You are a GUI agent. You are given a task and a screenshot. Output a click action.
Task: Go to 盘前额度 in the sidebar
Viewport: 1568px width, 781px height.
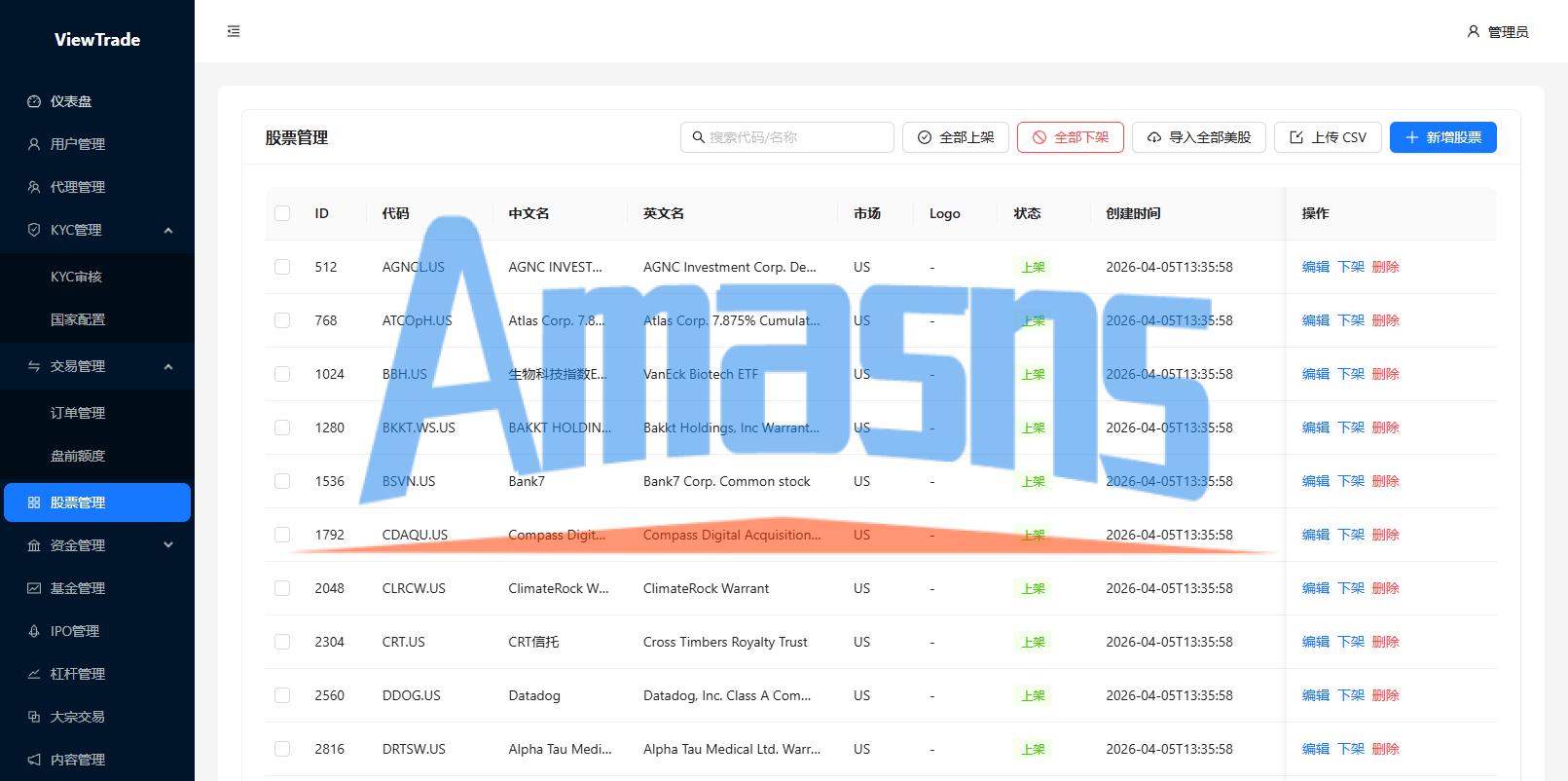coord(97,456)
